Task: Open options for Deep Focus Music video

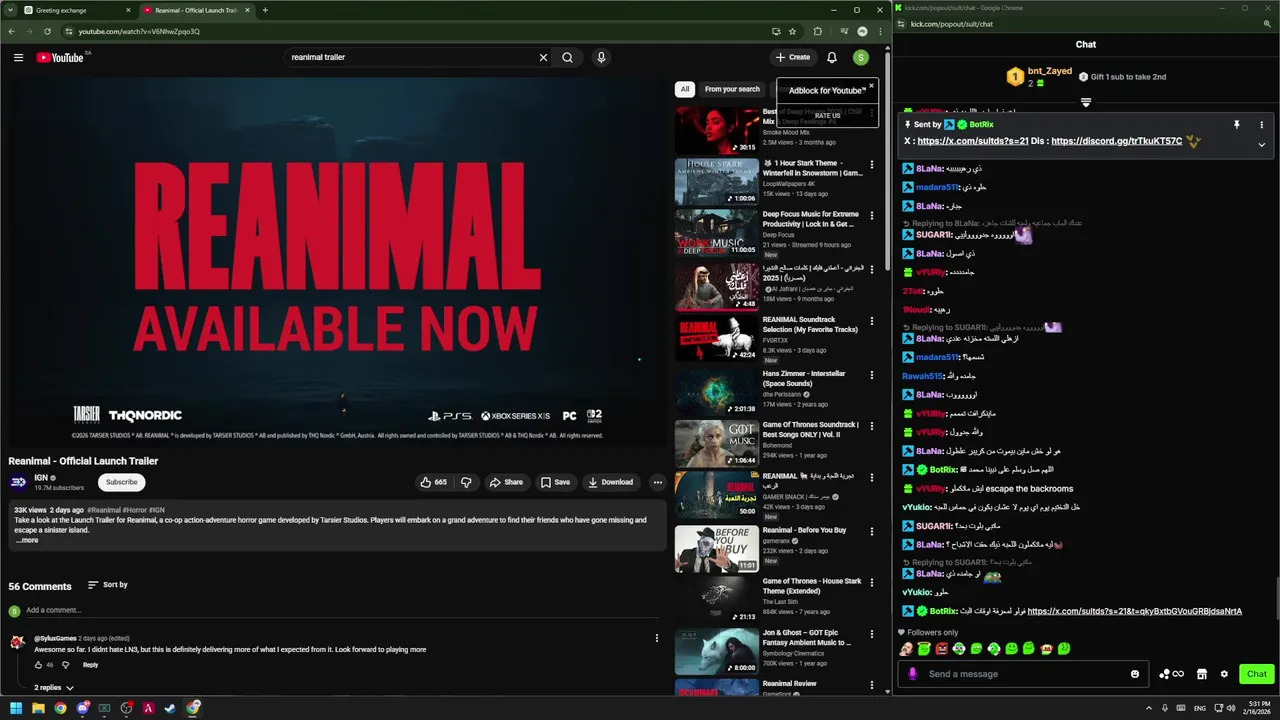Action: pyautogui.click(x=871, y=215)
